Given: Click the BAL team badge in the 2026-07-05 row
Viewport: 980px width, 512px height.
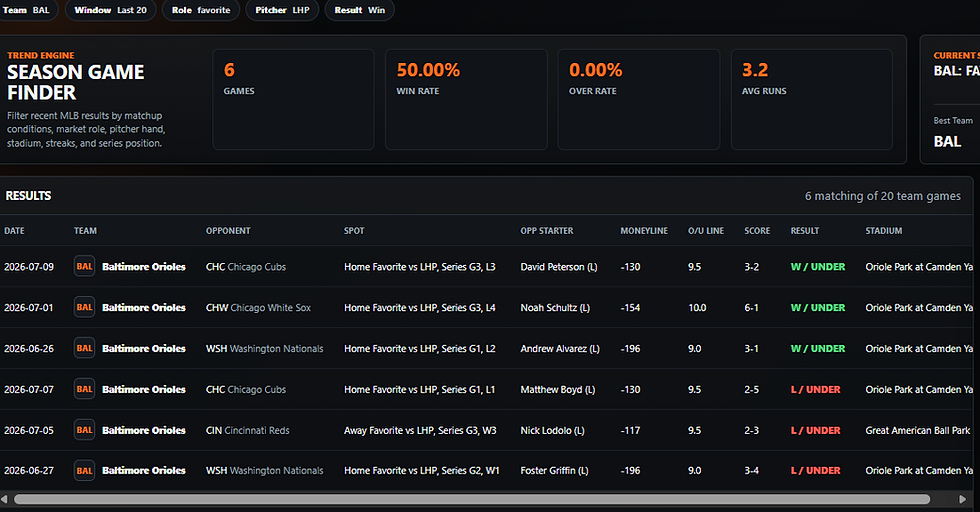Looking at the screenshot, I should coord(84,430).
